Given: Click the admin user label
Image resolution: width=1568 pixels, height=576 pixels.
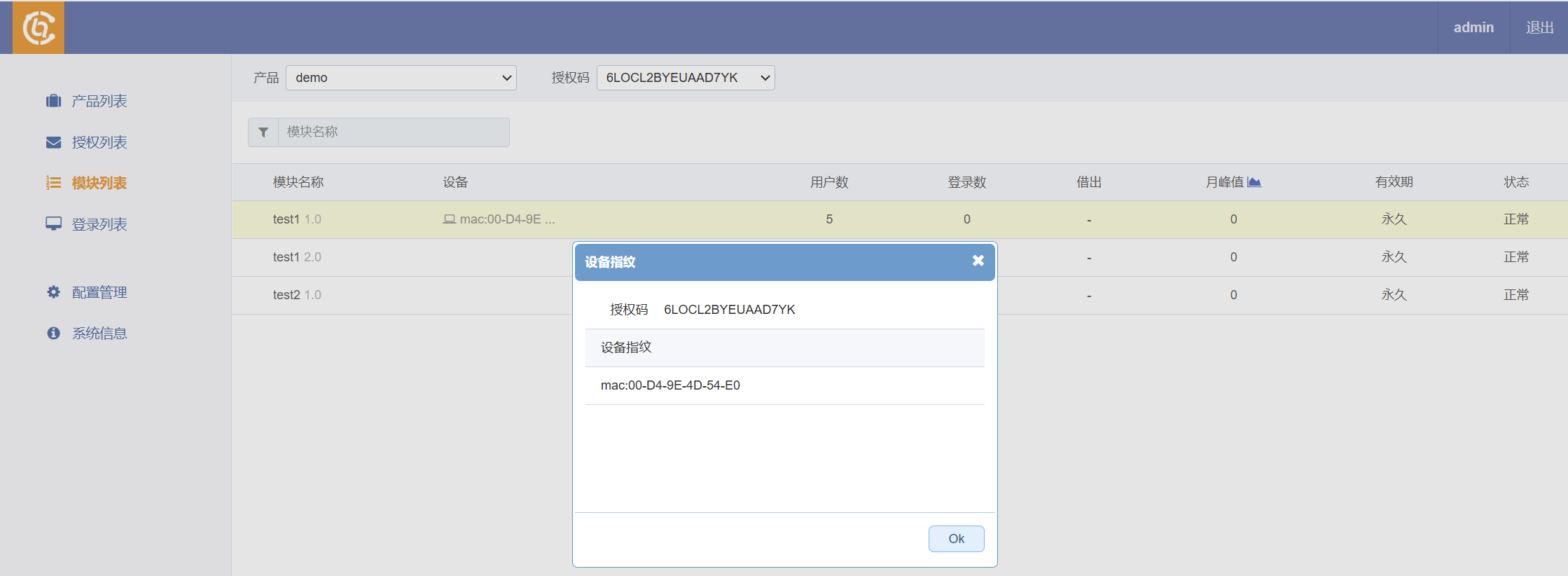Looking at the screenshot, I should [1473, 27].
